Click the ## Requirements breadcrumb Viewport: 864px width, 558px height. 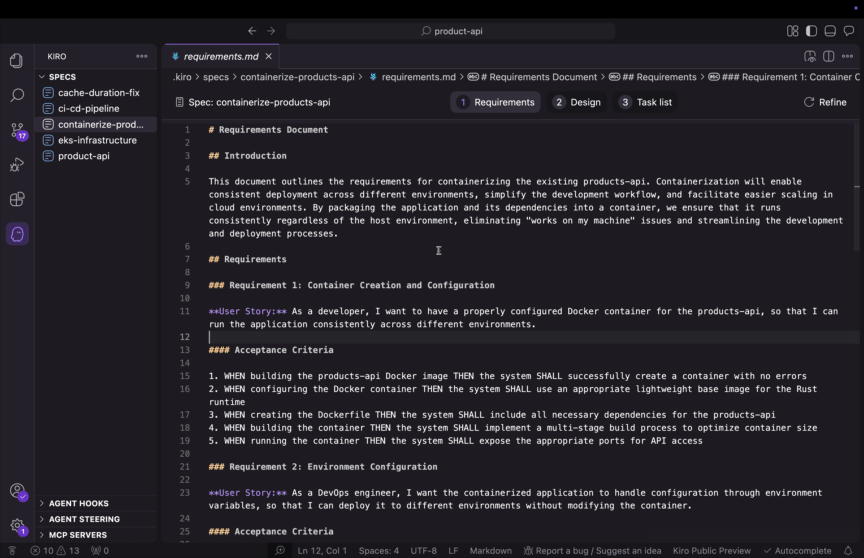(652, 77)
